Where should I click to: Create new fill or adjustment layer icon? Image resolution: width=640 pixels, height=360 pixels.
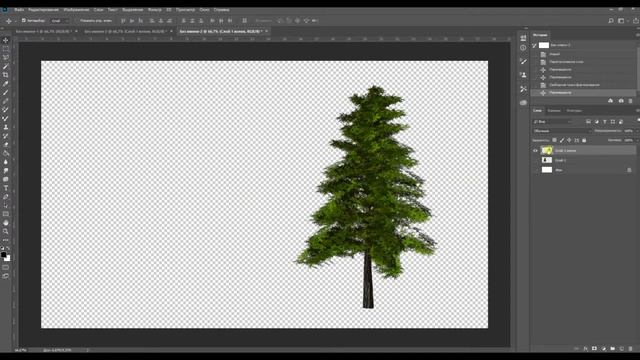[604, 349]
